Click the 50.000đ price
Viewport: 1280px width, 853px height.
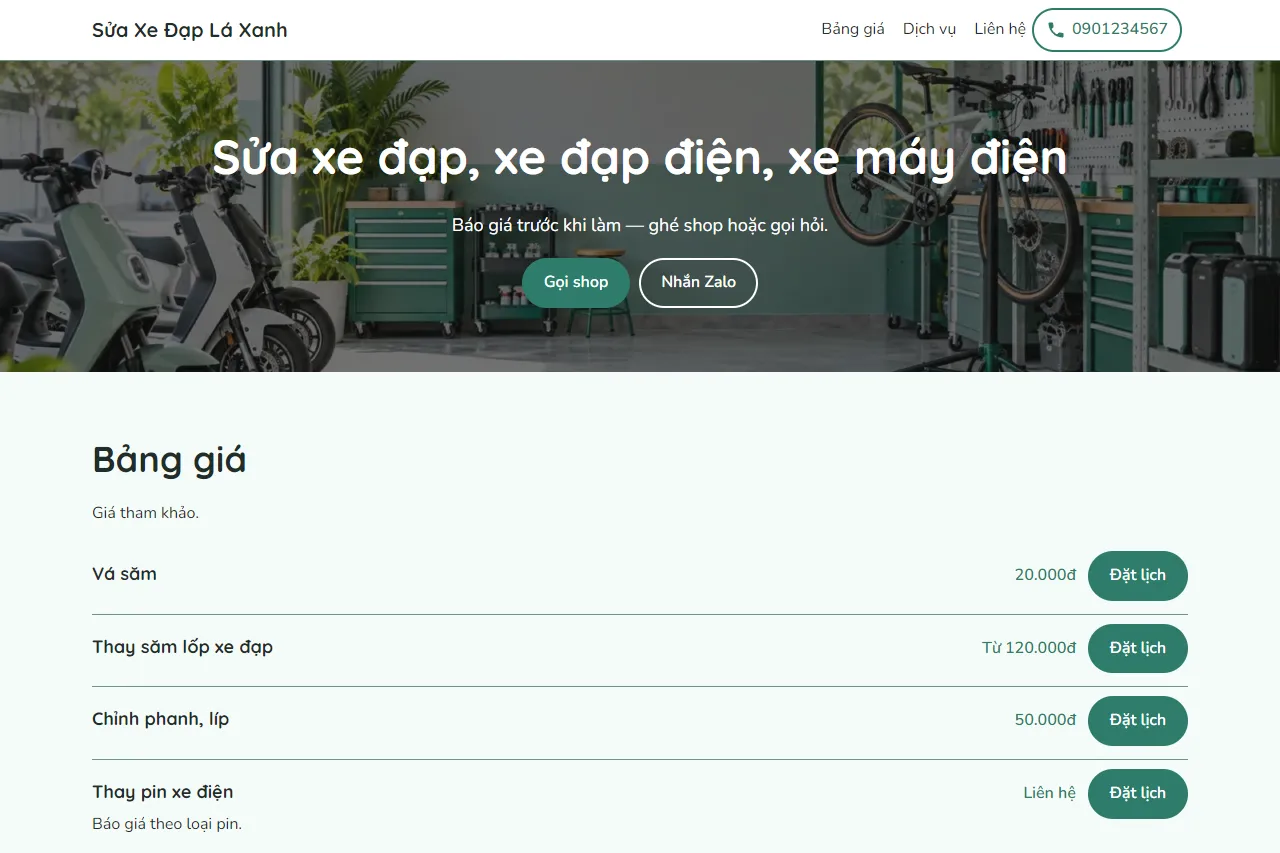(x=1045, y=720)
